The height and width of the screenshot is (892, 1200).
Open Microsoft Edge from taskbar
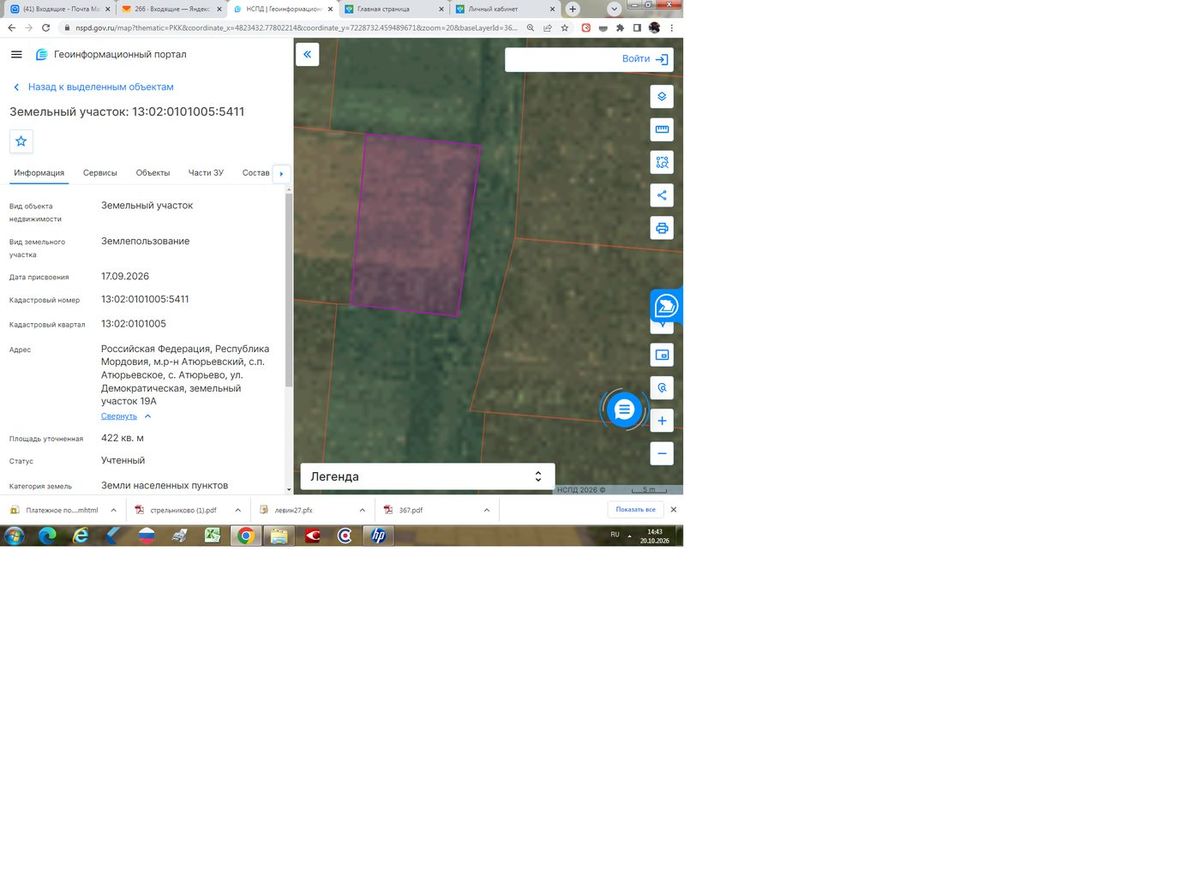point(47,536)
